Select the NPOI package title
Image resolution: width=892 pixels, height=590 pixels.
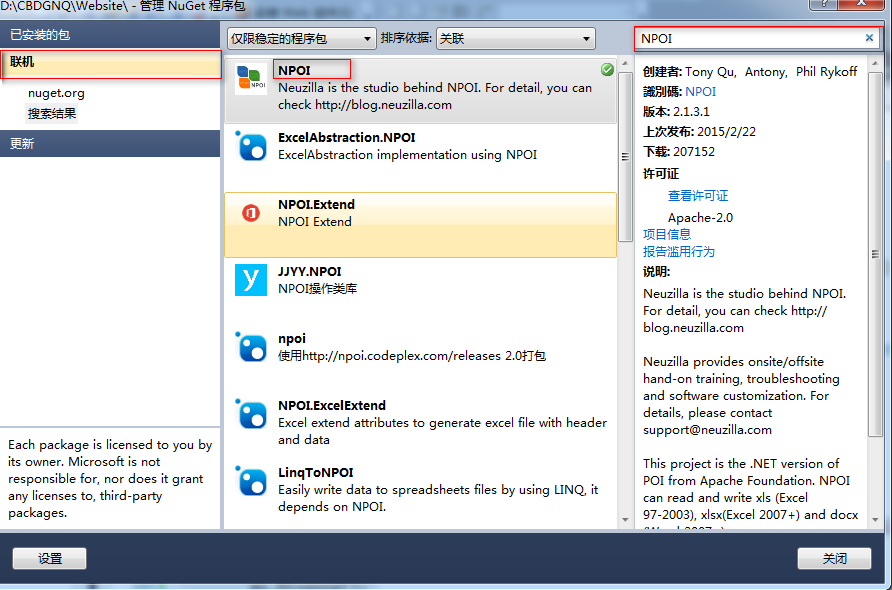(x=294, y=71)
